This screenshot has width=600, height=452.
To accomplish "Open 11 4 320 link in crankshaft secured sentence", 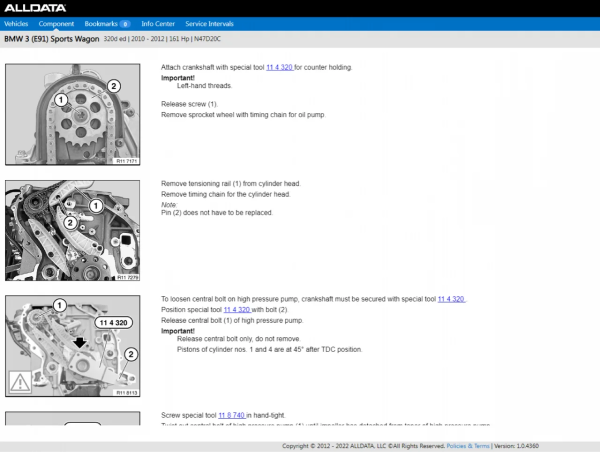I will (x=451, y=299).
